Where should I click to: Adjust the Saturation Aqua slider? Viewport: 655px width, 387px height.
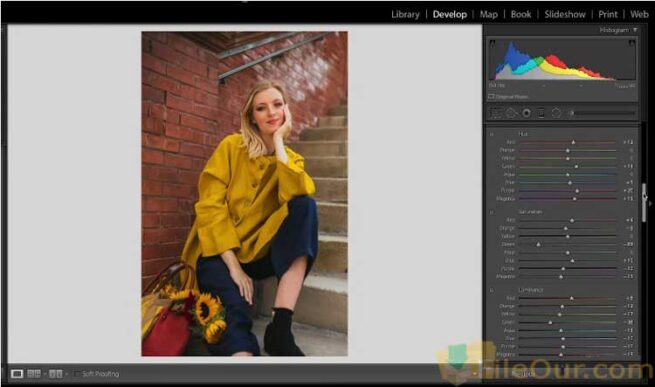pos(568,252)
